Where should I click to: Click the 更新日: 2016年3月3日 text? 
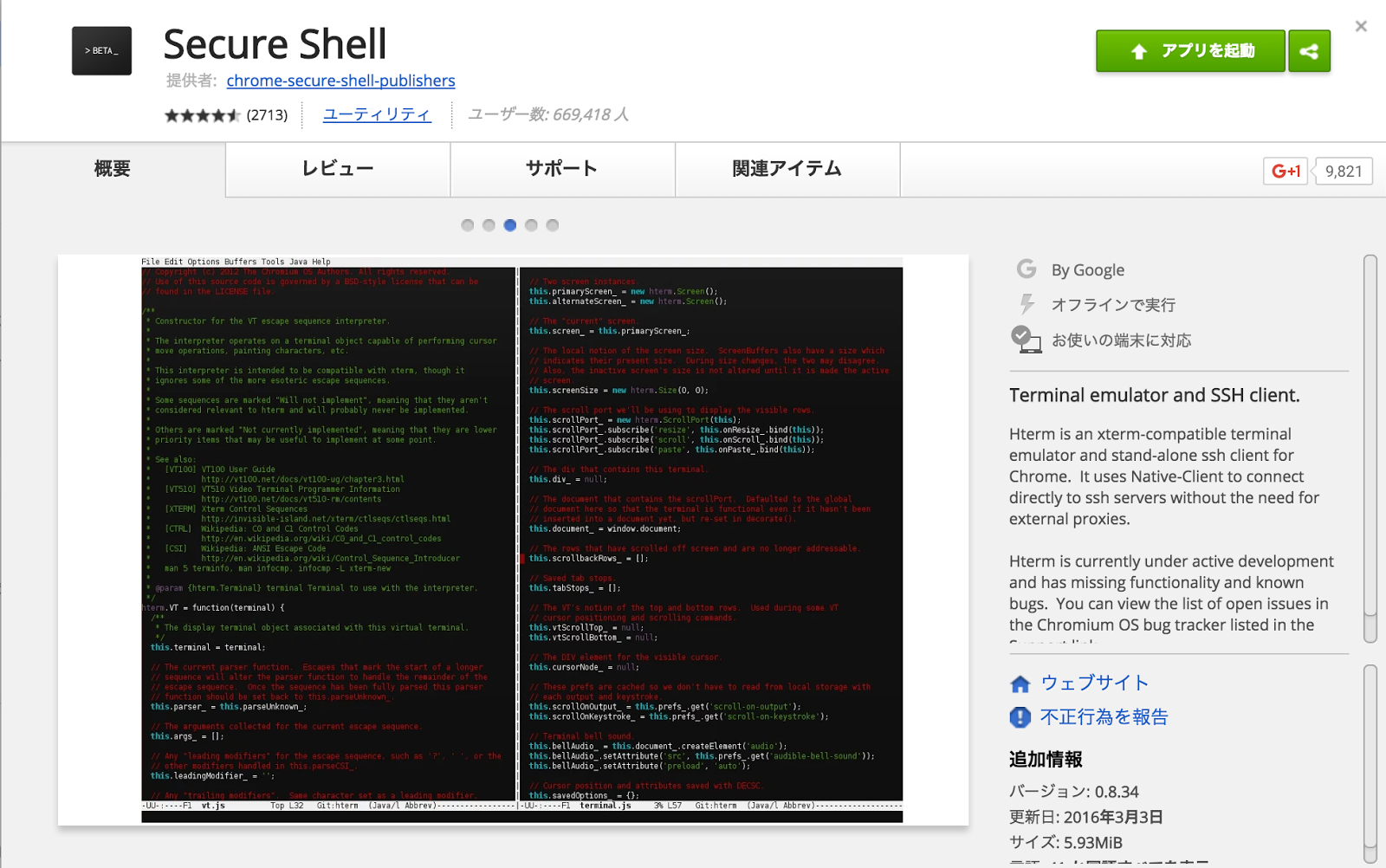(1086, 817)
